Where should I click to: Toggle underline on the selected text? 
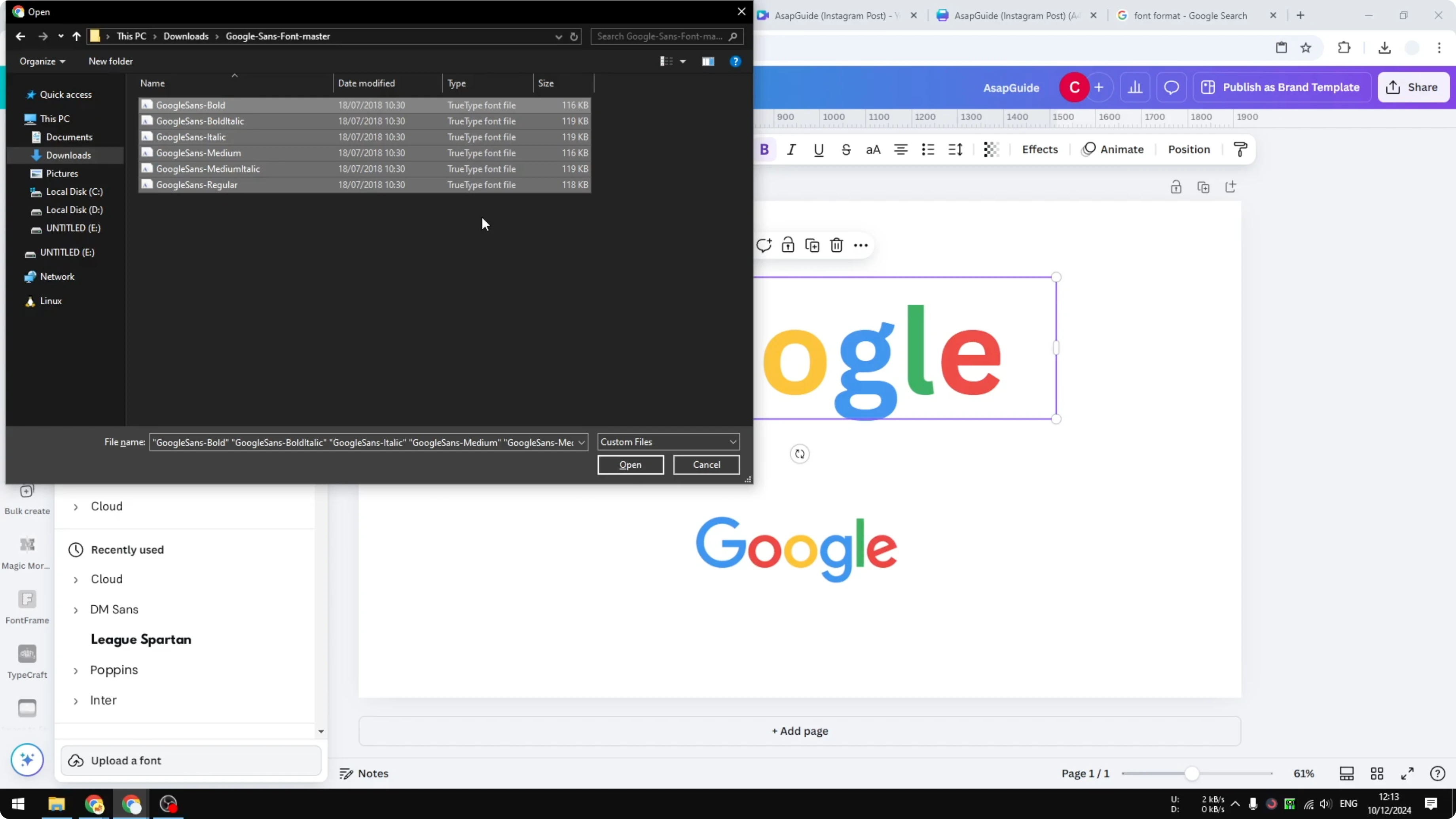pos(819,149)
